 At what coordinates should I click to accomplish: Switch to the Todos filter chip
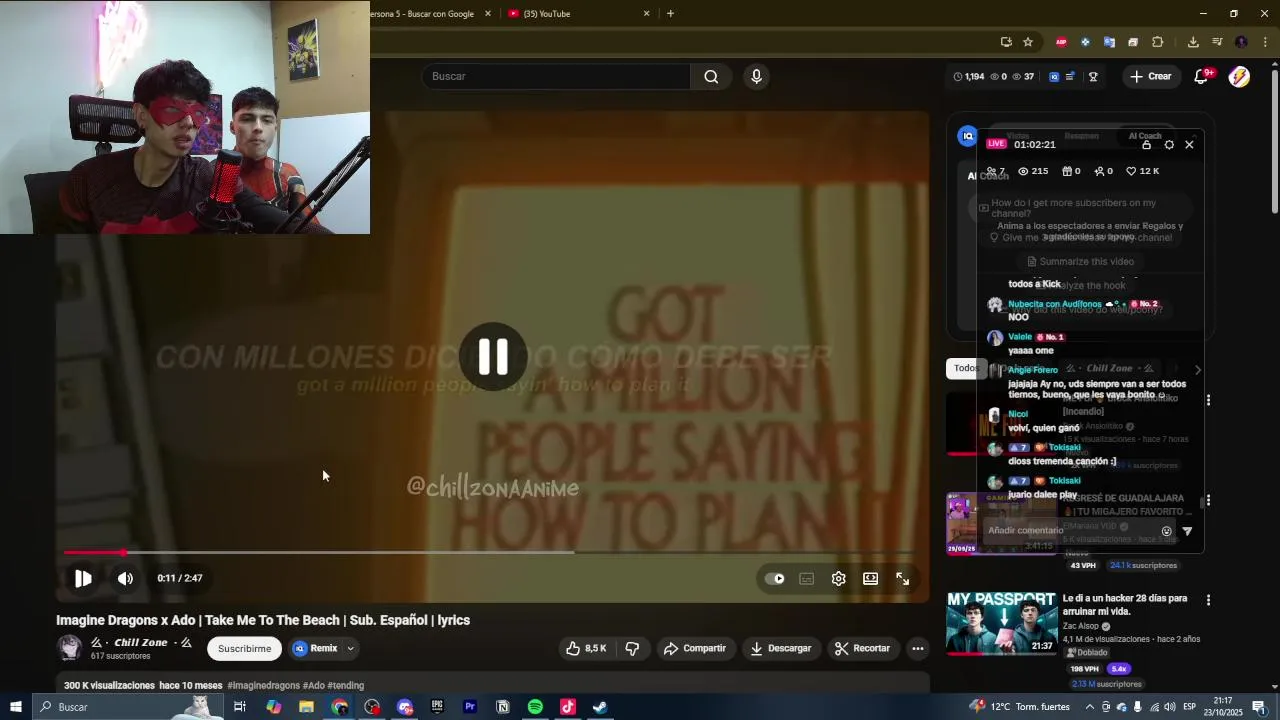(965, 368)
